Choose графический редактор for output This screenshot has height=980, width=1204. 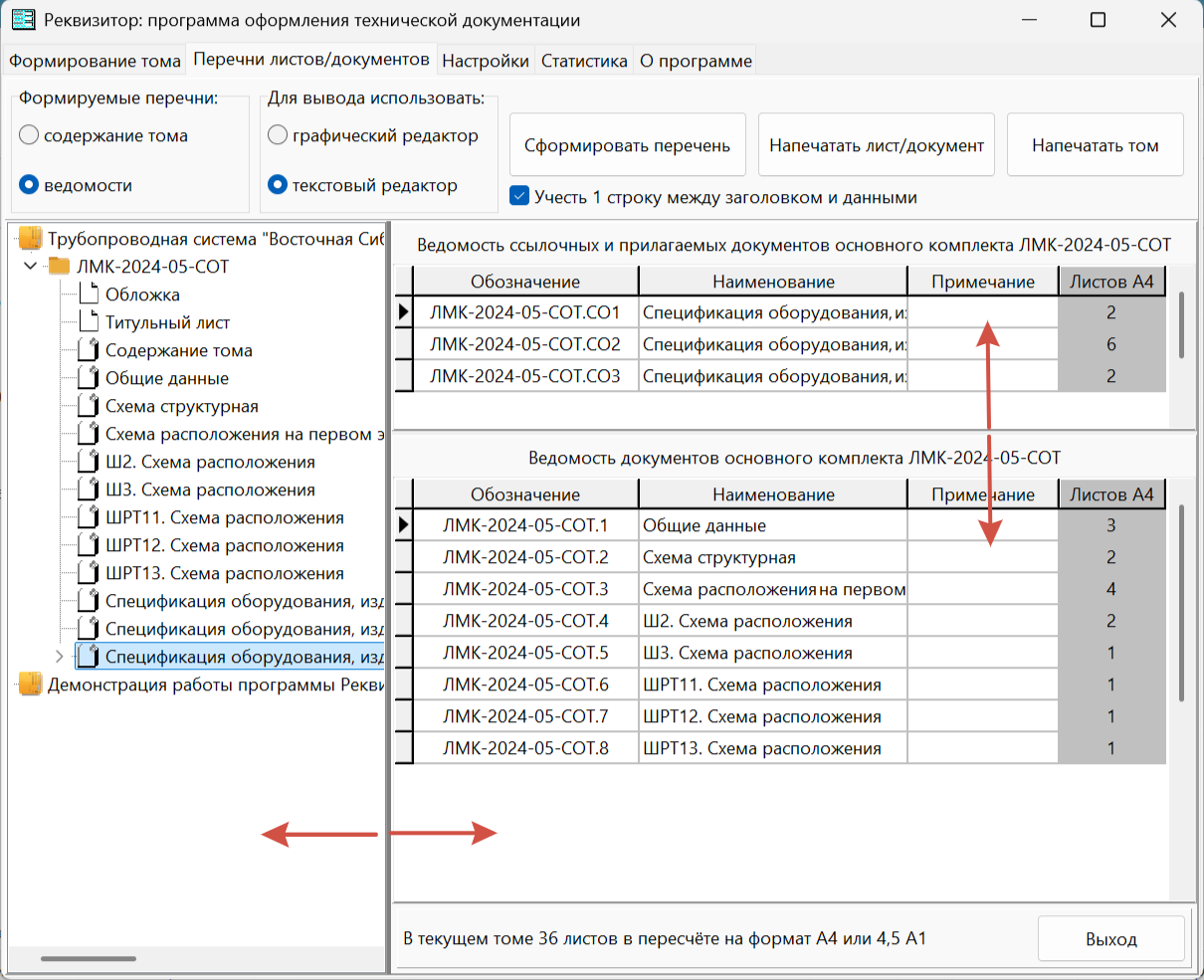coord(278,135)
